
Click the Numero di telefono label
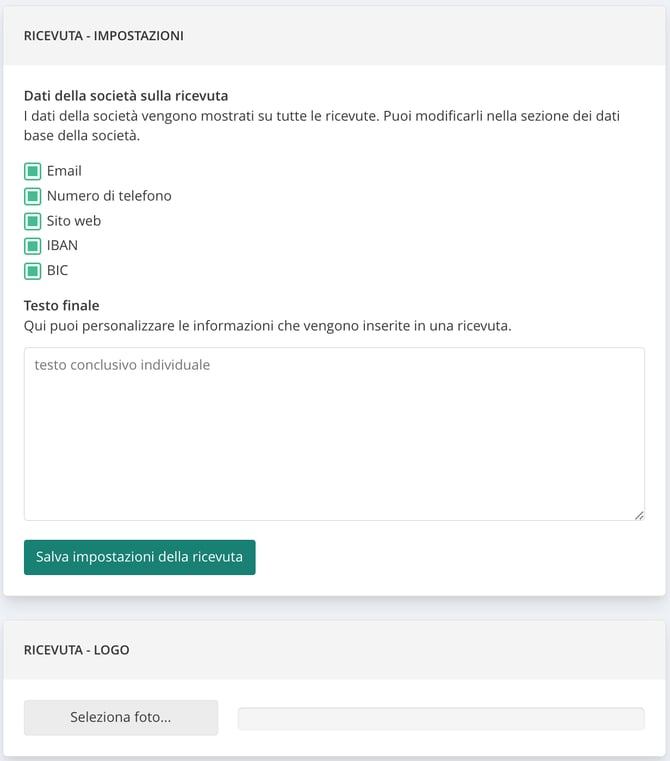coord(109,196)
